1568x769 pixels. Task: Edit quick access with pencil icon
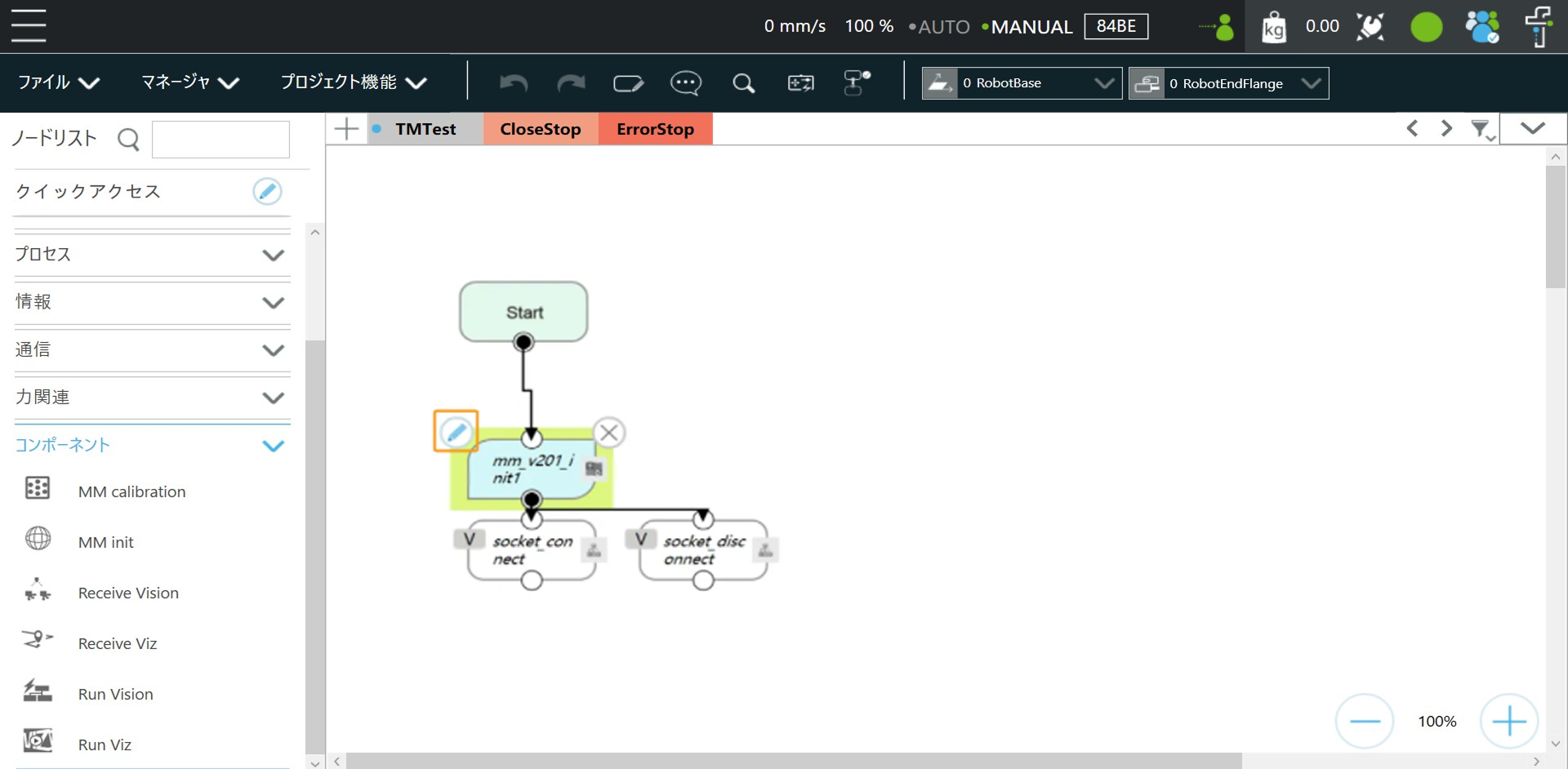(x=267, y=191)
